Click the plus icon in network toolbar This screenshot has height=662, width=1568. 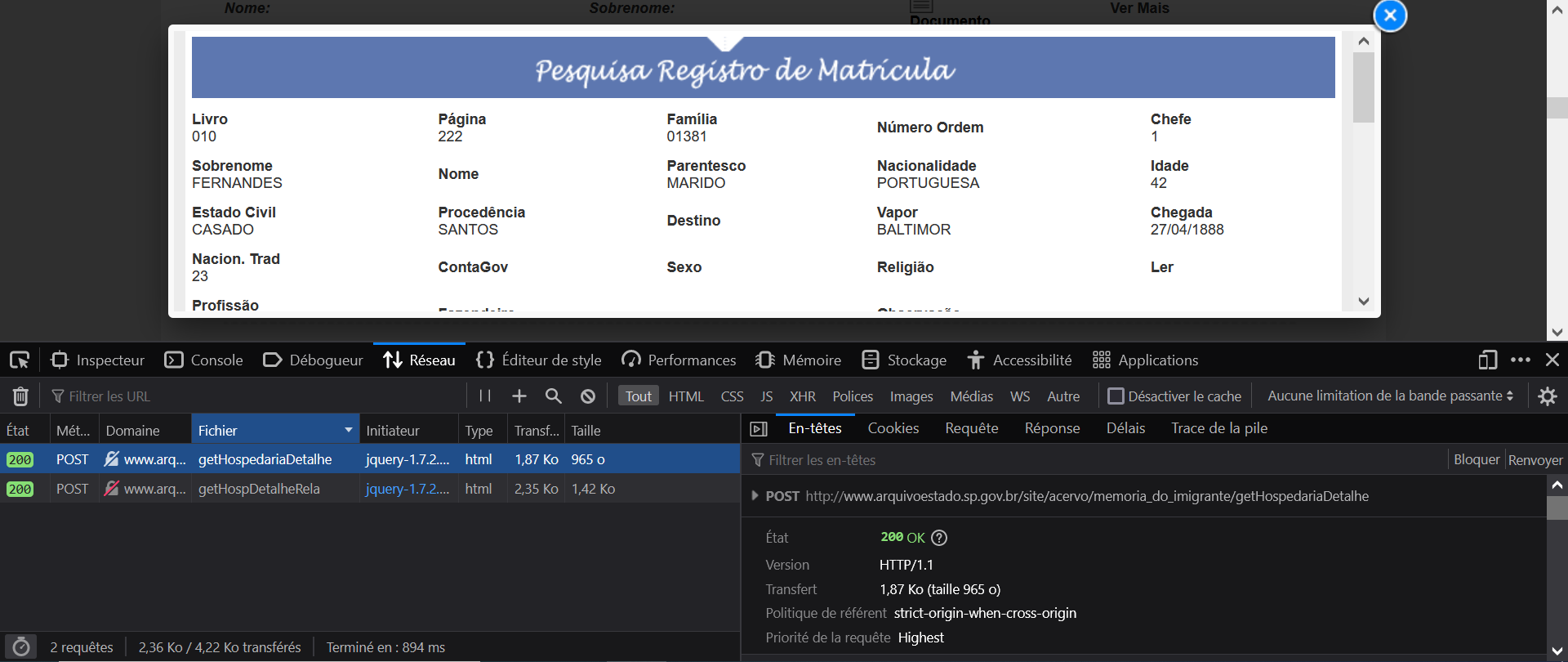click(519, 396)
